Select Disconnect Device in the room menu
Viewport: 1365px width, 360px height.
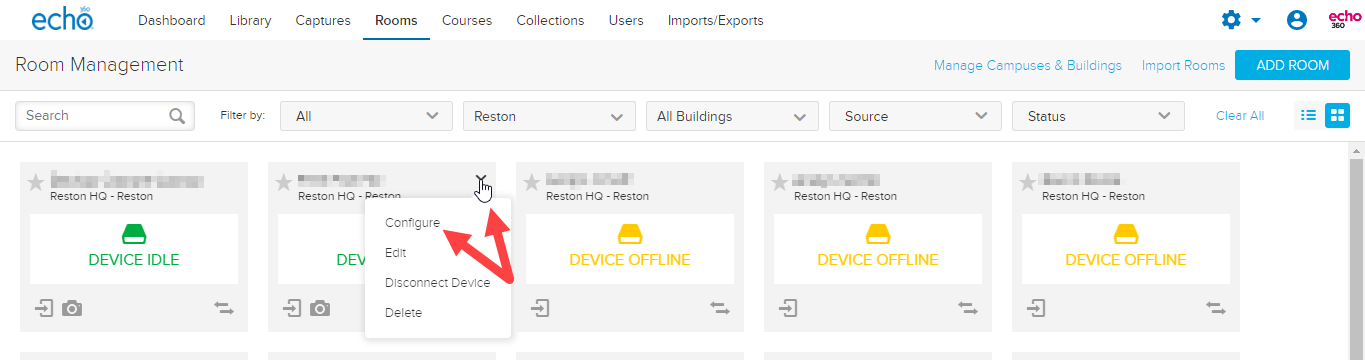point(437,283)
